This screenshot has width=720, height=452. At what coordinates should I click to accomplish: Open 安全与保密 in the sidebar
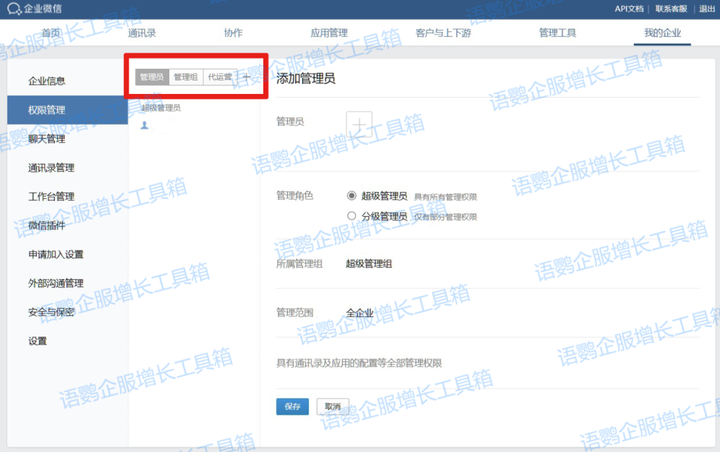51,312
